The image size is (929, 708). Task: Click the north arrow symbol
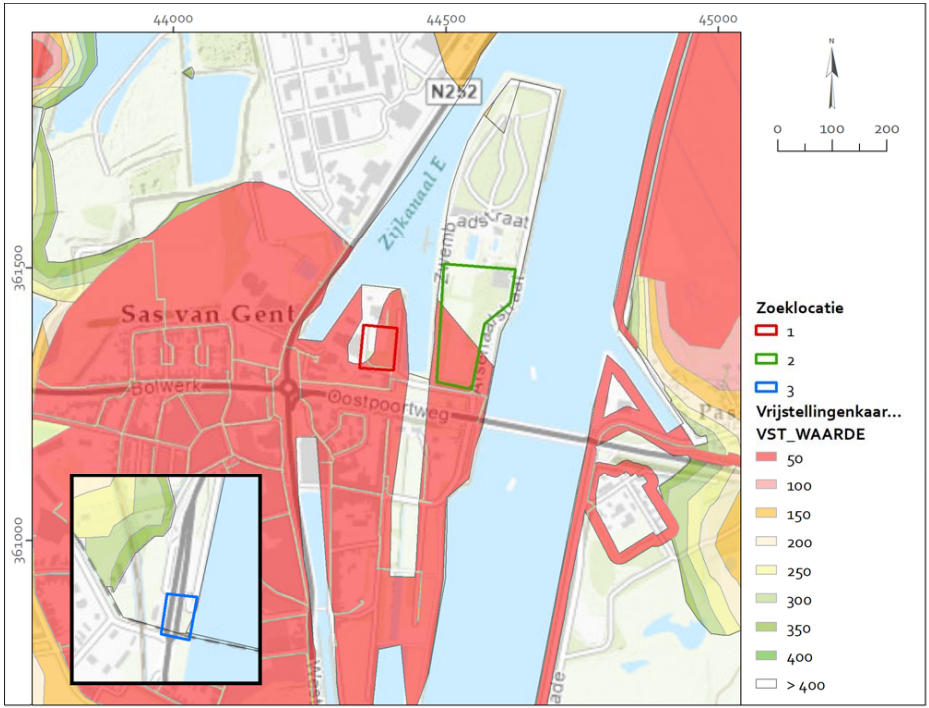tap(832, 74)
